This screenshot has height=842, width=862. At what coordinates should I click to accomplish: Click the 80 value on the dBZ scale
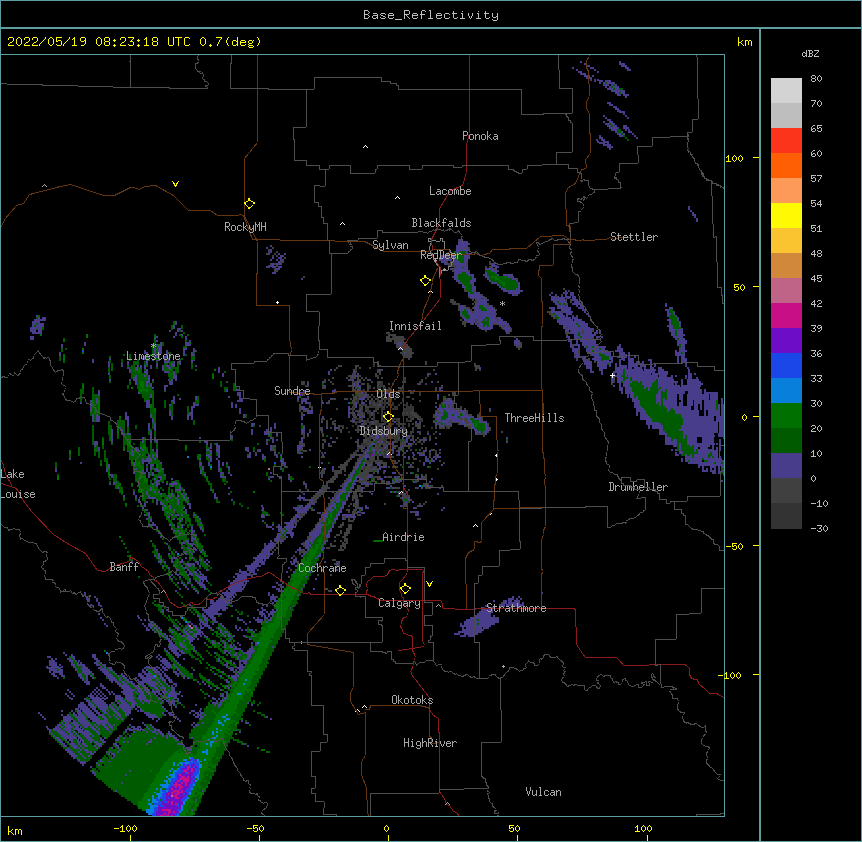point(816,79)
